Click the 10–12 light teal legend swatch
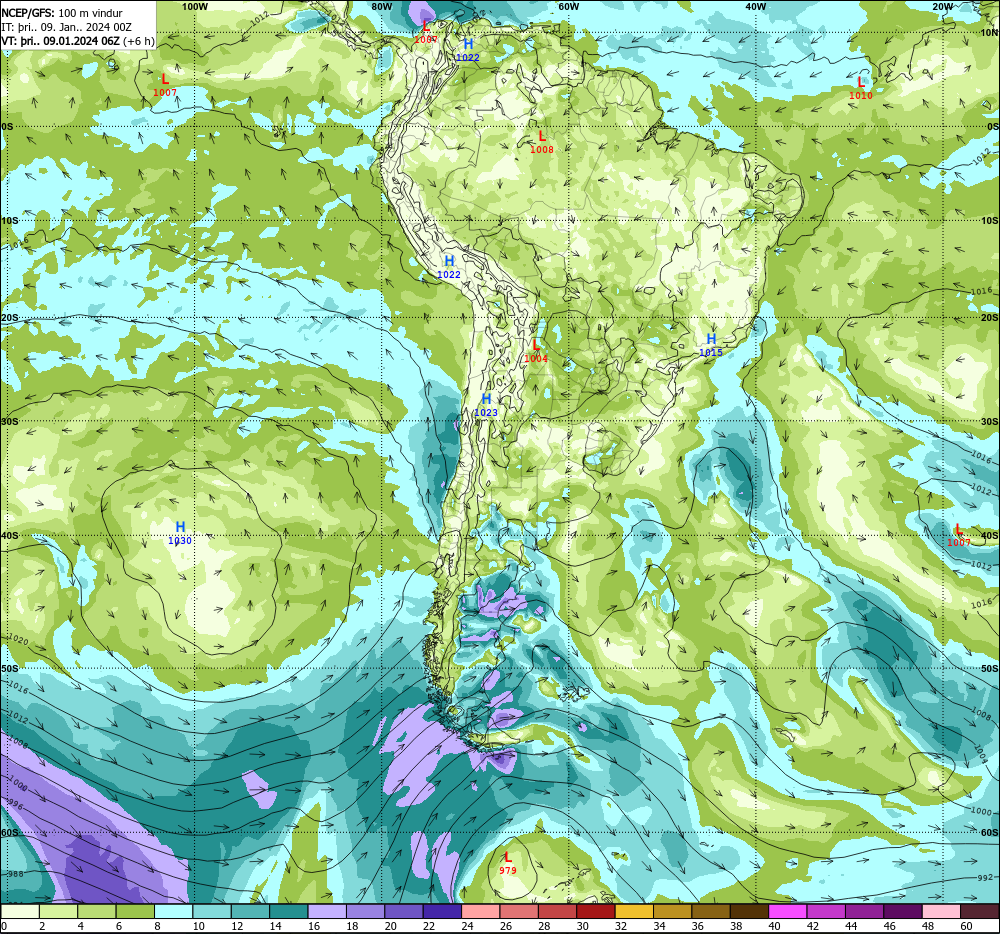 (x=212, y=912)
